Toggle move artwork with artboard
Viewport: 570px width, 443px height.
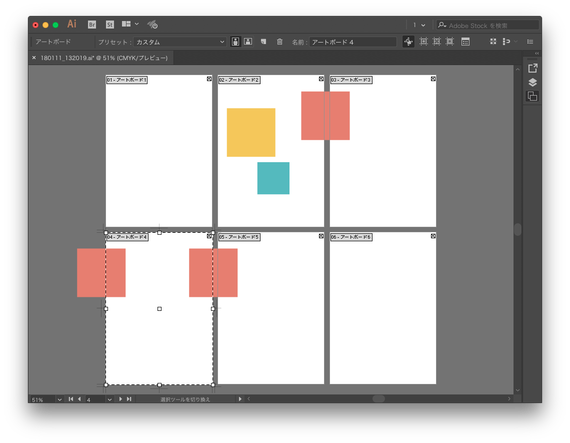pyautogui.click(x=408, y=42)
